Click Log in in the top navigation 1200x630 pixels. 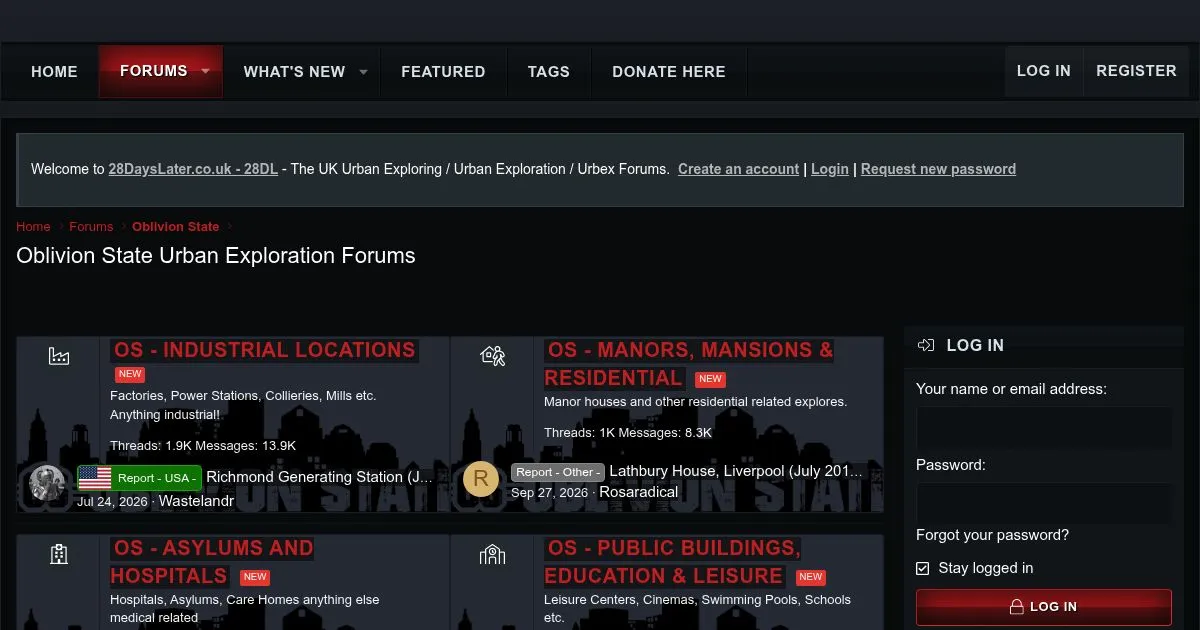tap(1044, 71)
